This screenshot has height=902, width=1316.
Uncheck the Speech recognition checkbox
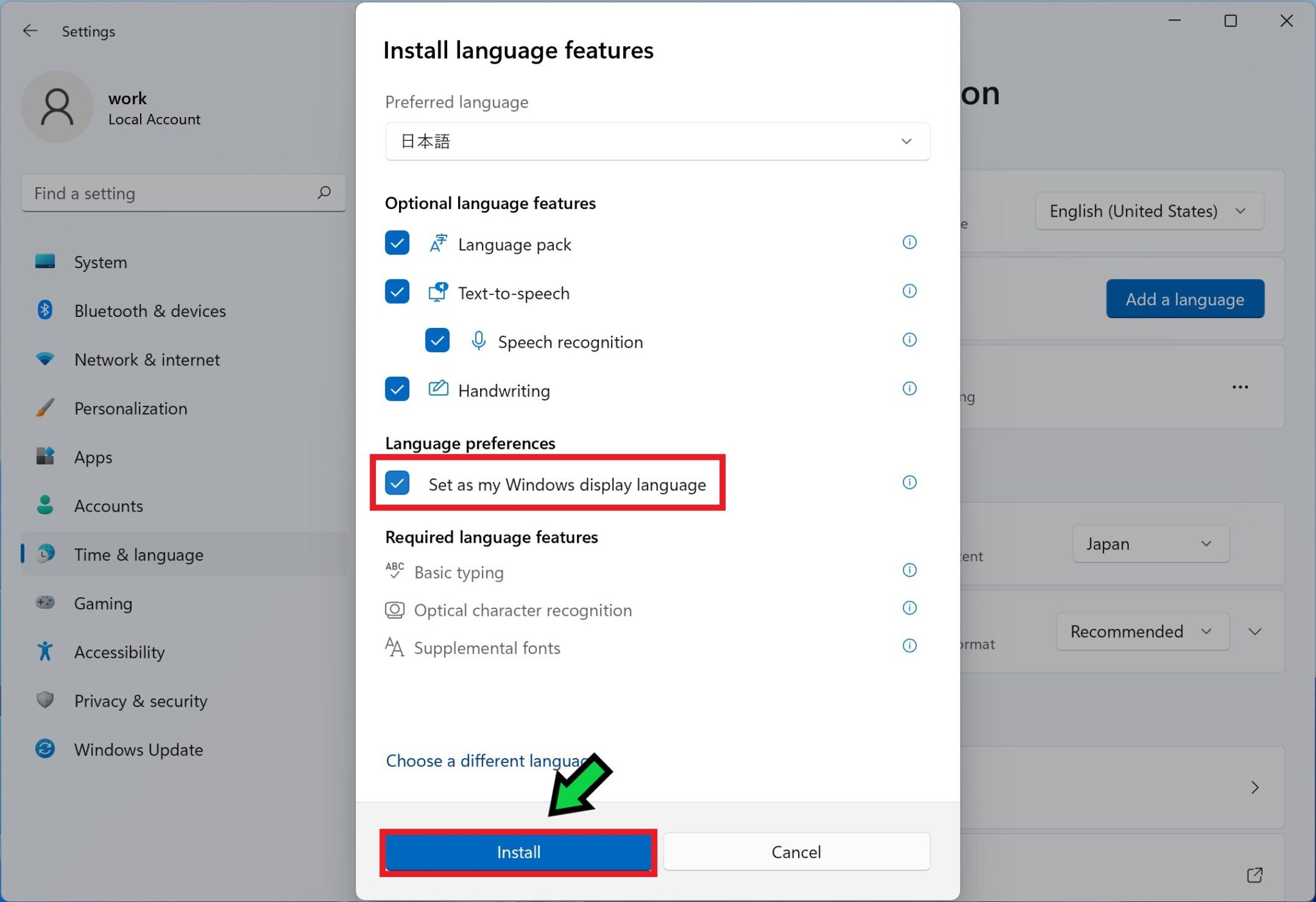[x=437, y=341]
